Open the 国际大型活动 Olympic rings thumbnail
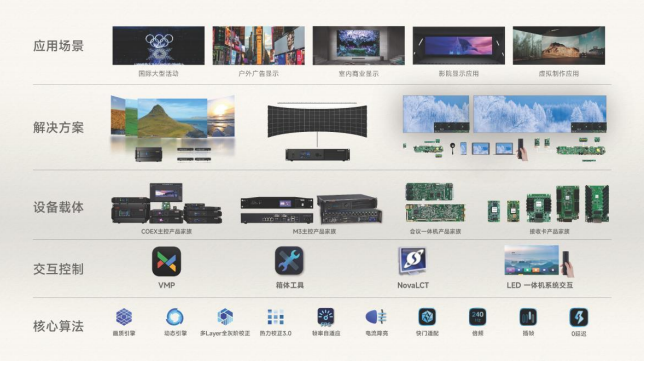The height and width of the screenshot is (367, 645). coord(158,46)
